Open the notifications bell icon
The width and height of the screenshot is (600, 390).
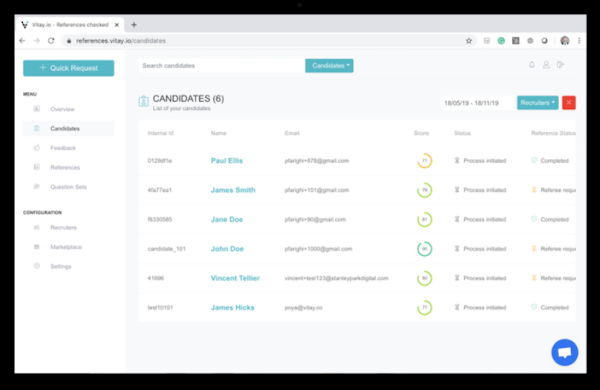coord(532,65)
